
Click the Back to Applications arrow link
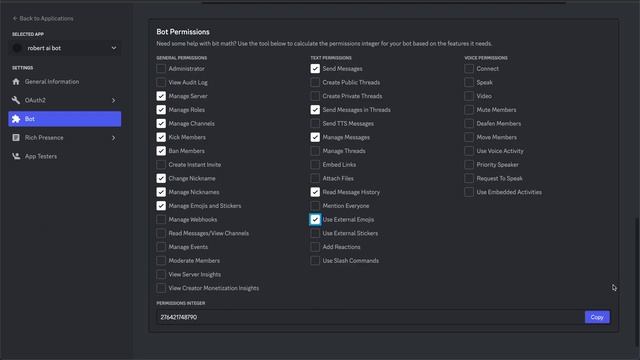[x=43, y=18]
